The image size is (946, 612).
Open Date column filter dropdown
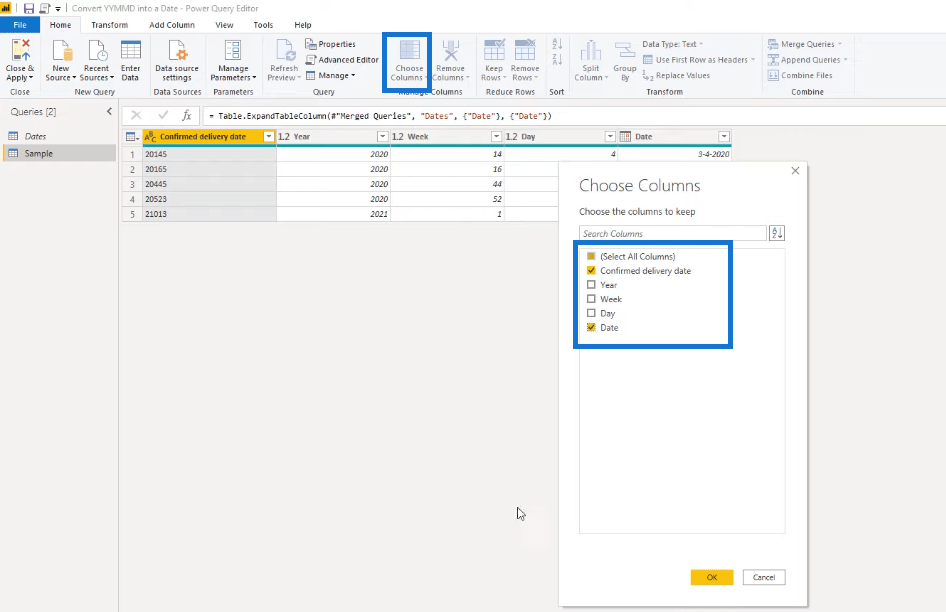coord(724,137)
